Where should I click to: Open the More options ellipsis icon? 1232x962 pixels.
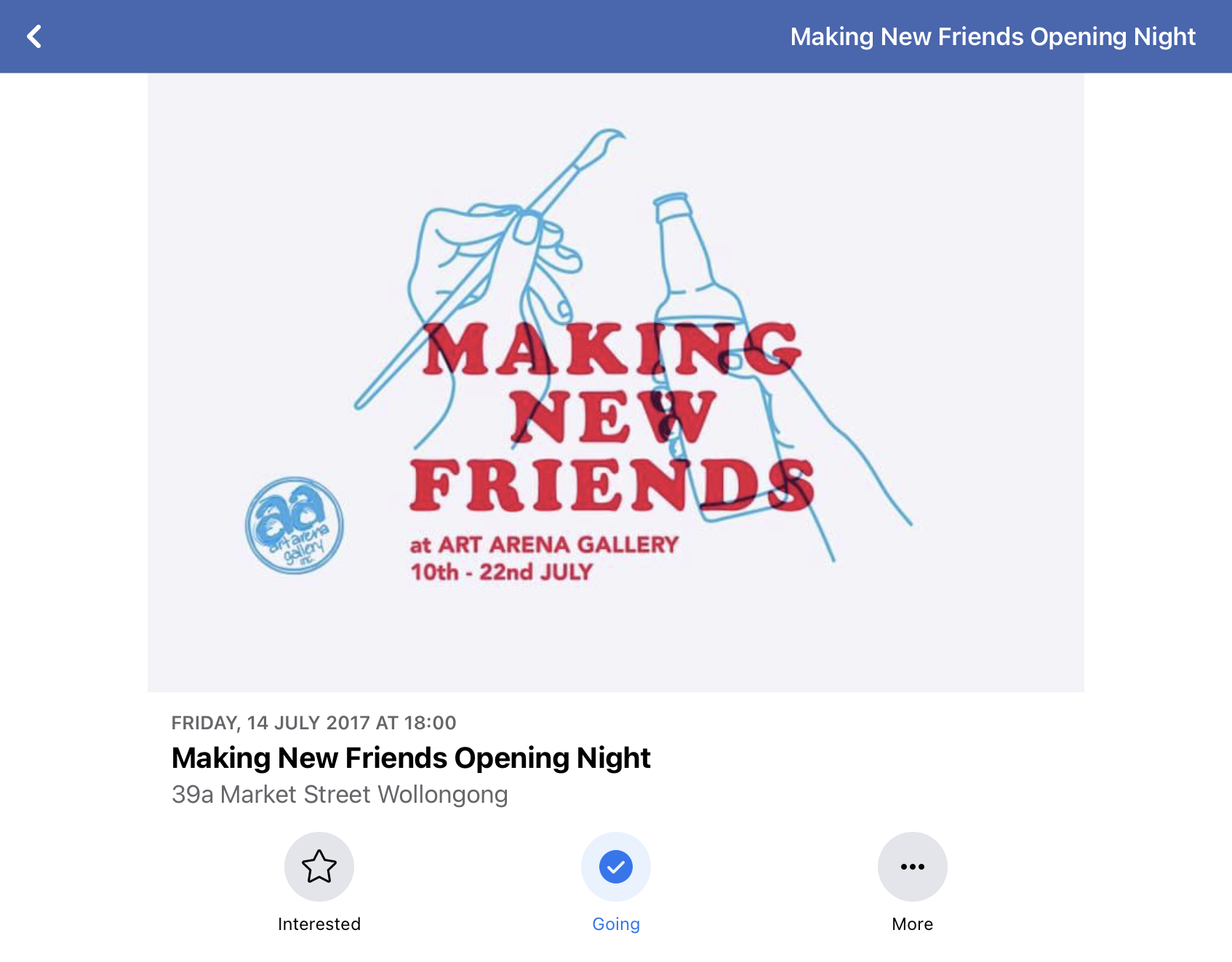coord(913,867)
